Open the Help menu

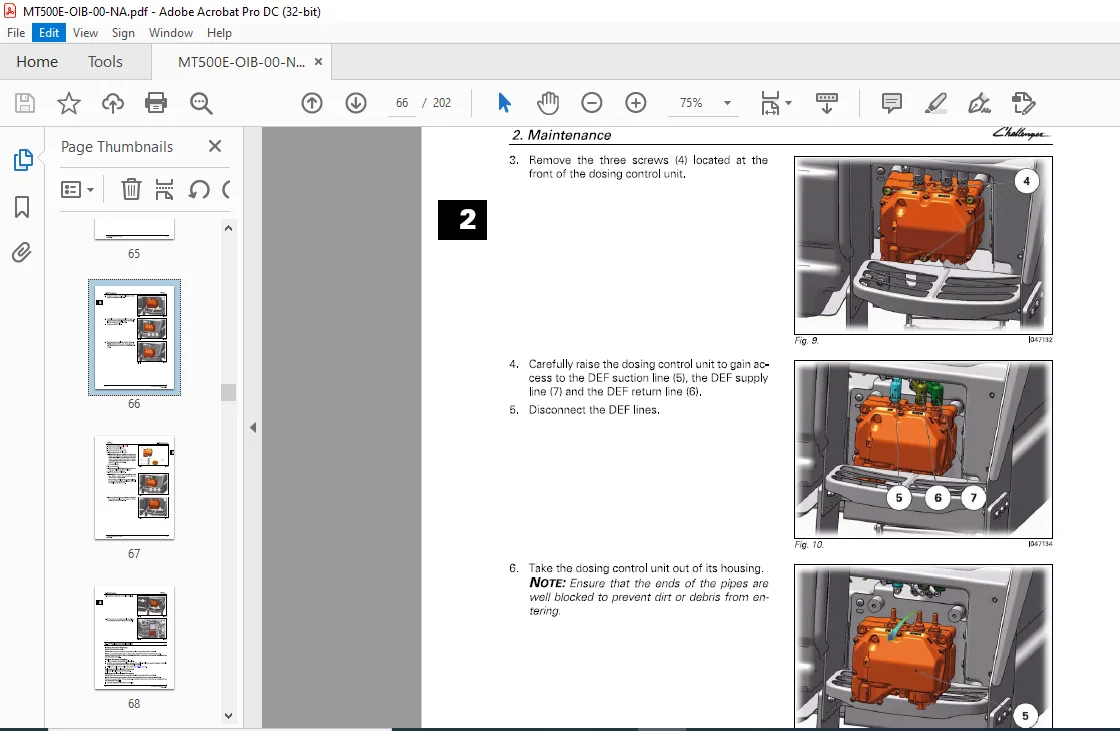click(219, 33)
